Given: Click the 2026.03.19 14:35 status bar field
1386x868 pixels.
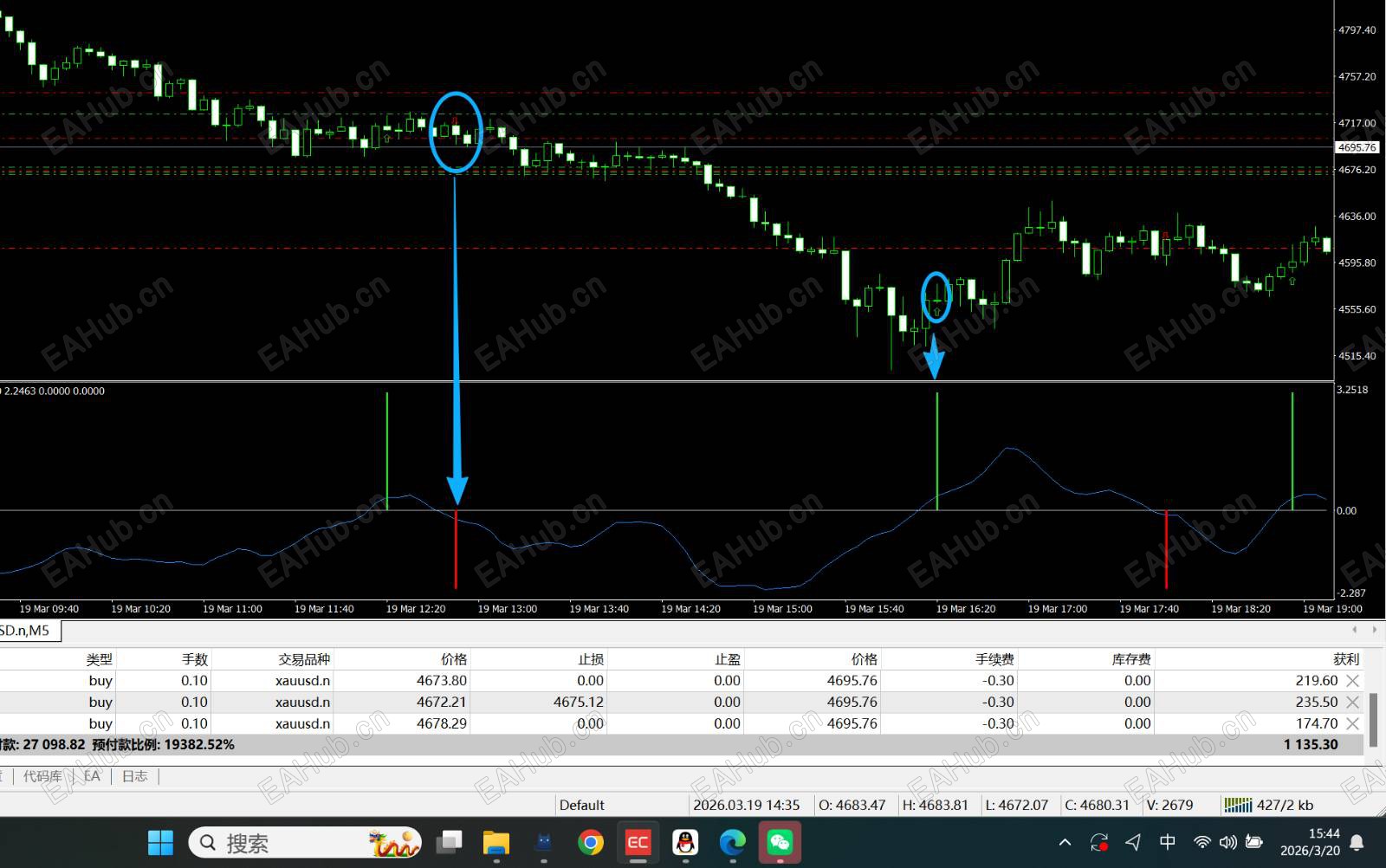Looking at the screenshot, I should (x=747, y=805).
